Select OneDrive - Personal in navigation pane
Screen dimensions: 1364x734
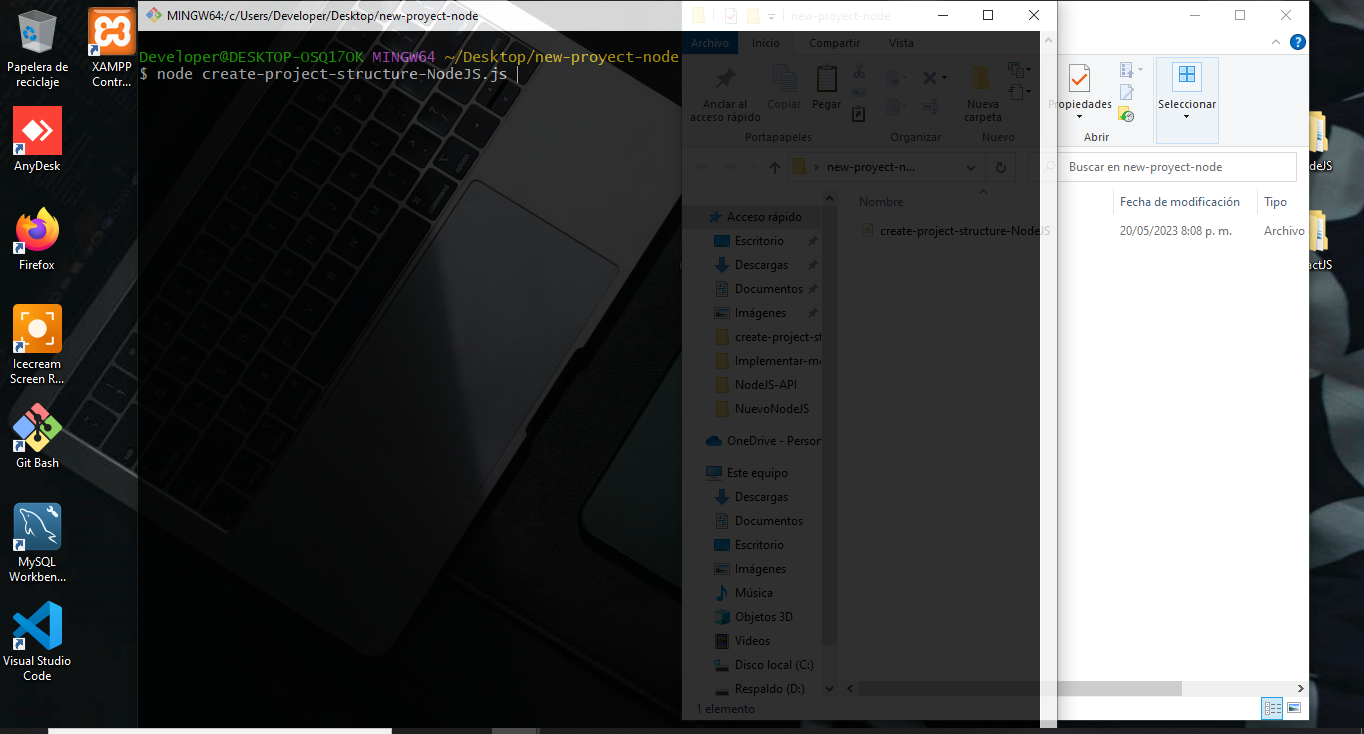click(765, 441)
